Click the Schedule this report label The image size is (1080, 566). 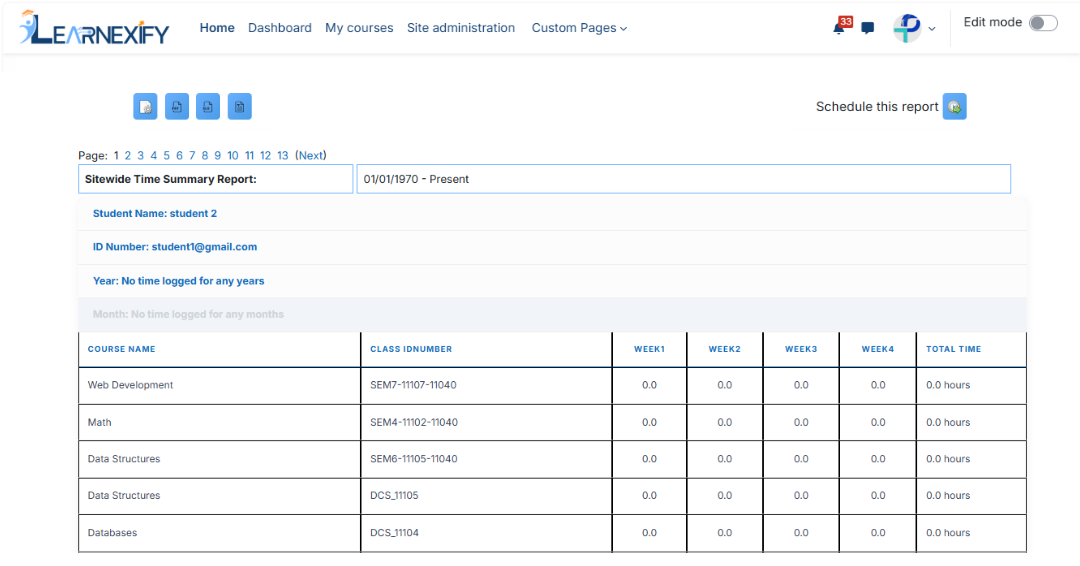click(877, 107)
